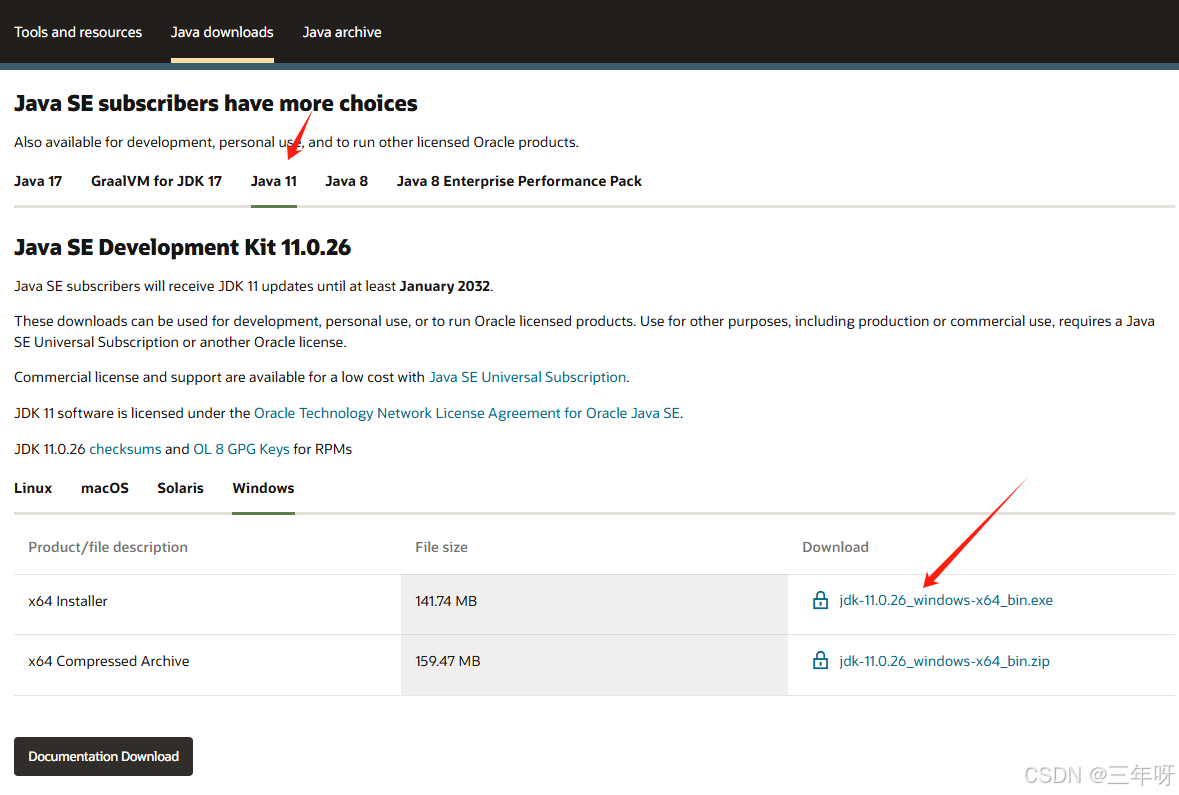Click lock icon beside the .exe download

coord(820,600)
